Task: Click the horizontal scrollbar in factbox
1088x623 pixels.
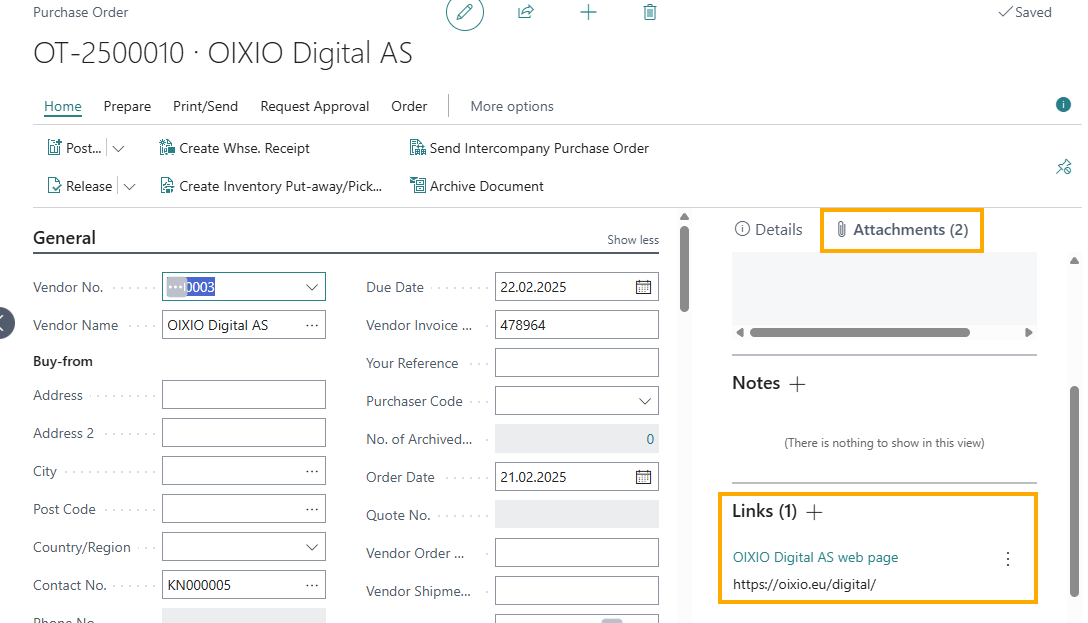Action: pyautogui.click(x=859, y=332)
